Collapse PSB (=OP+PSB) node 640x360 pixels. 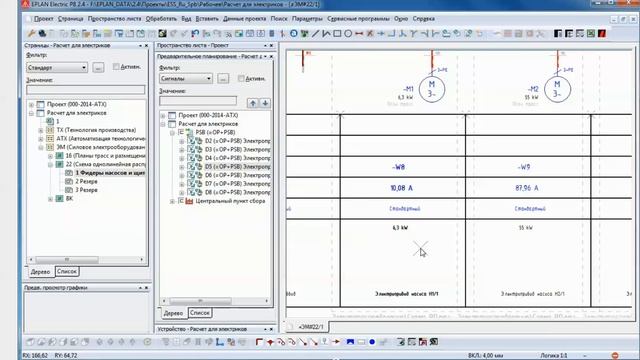(172, 133)
